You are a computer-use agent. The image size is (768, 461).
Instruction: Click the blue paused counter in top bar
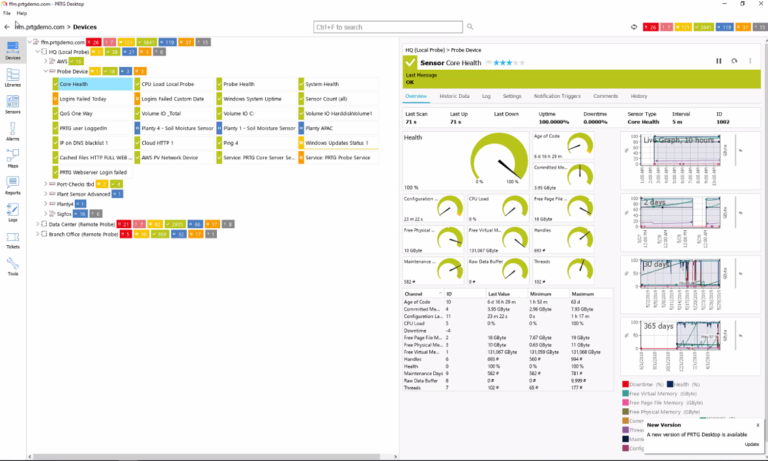[x=723, y=27]
